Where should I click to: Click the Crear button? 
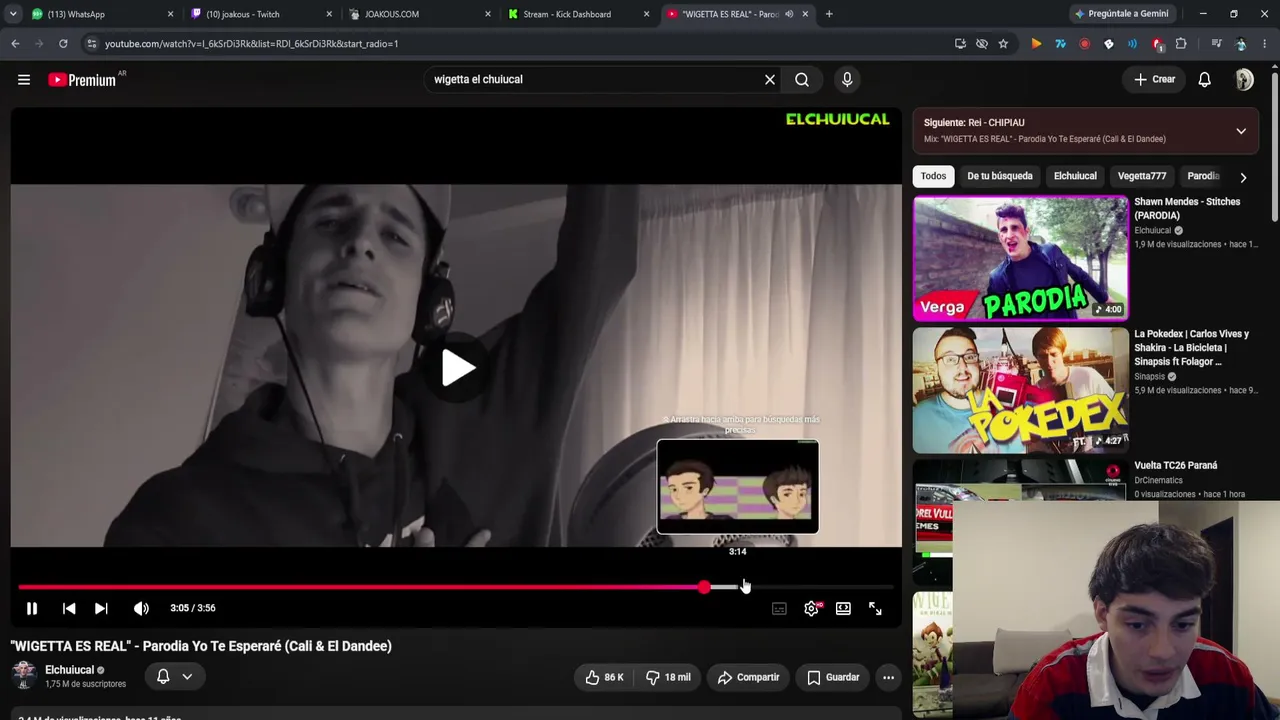(x=1155, y=80)
